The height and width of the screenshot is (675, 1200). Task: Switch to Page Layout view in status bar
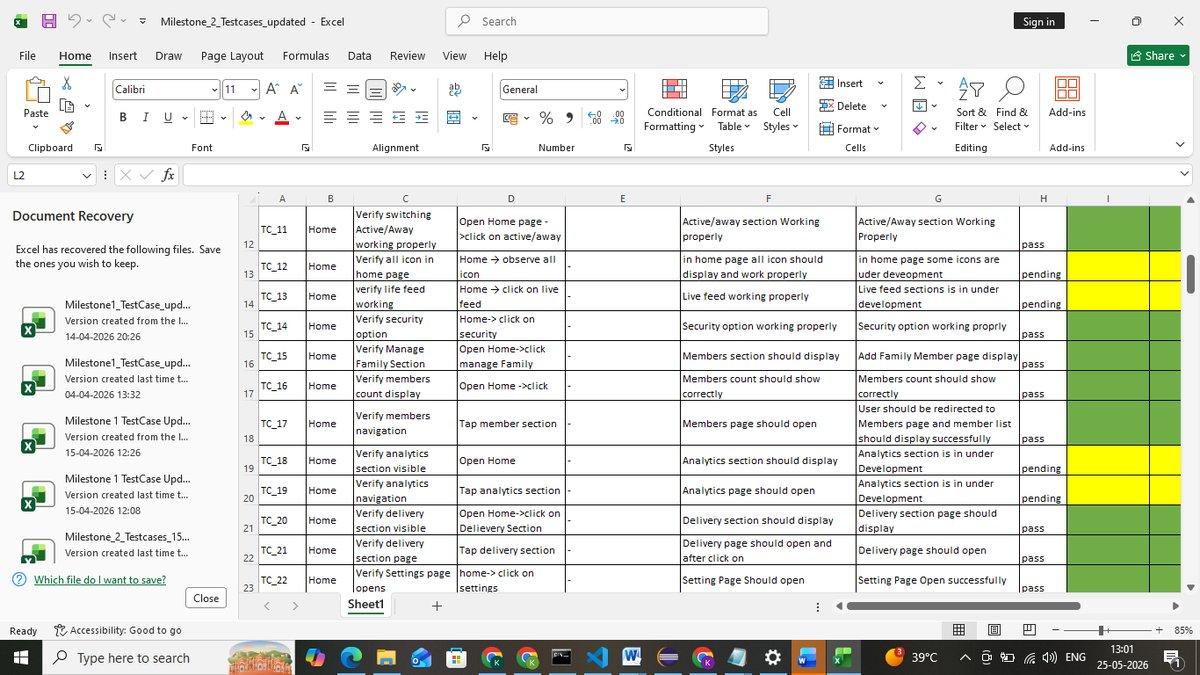(994, 630)
